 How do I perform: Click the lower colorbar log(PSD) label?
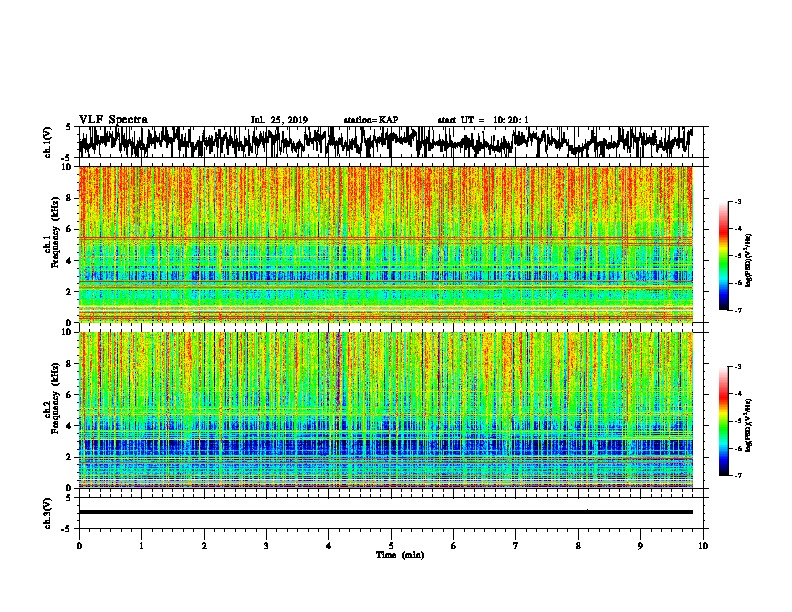(748, 425)
